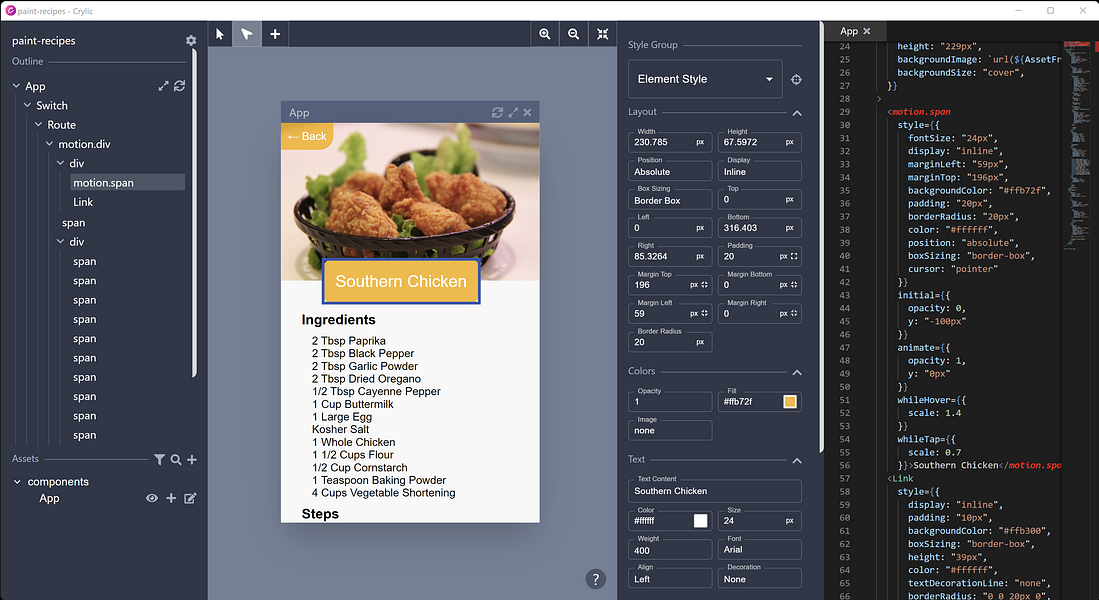Viewport: 1099px width, 600px height.
Task: Click the code minimap
Action: [1077, 146]
